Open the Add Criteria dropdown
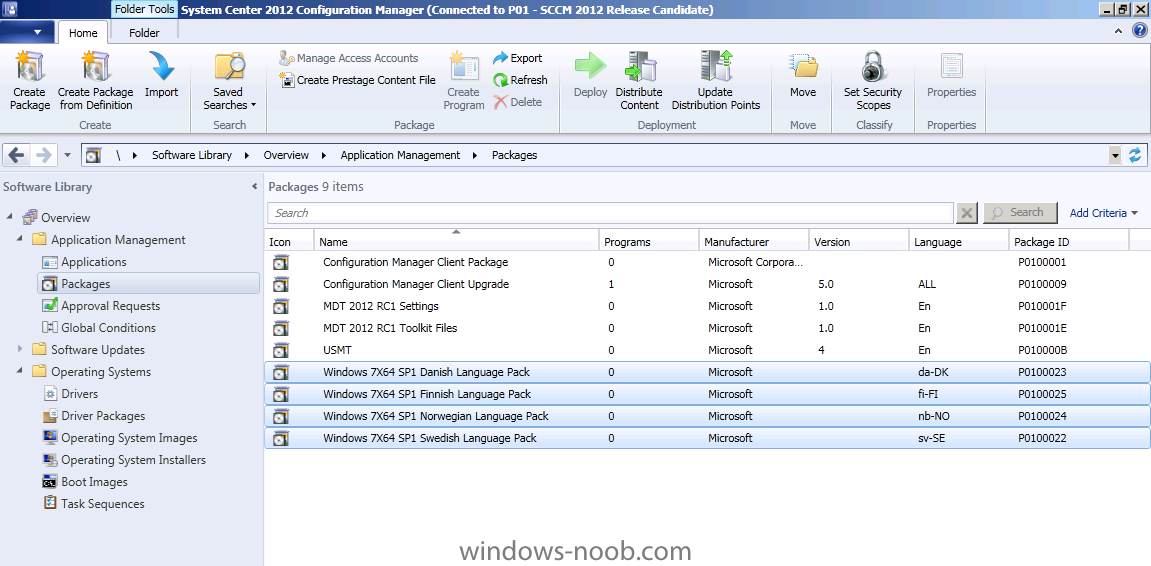The height and width of the screenshot is (566, 1151). (1103, 213)
